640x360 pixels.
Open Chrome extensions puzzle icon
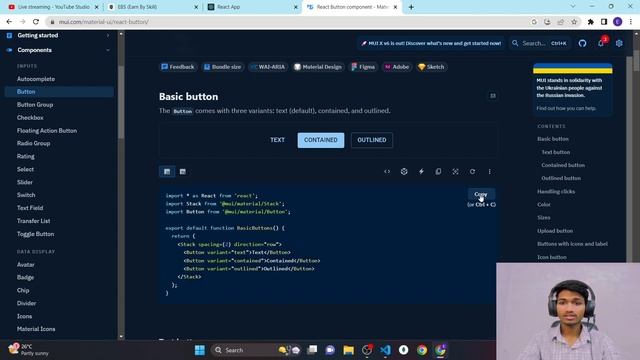(x=591, y=22)
